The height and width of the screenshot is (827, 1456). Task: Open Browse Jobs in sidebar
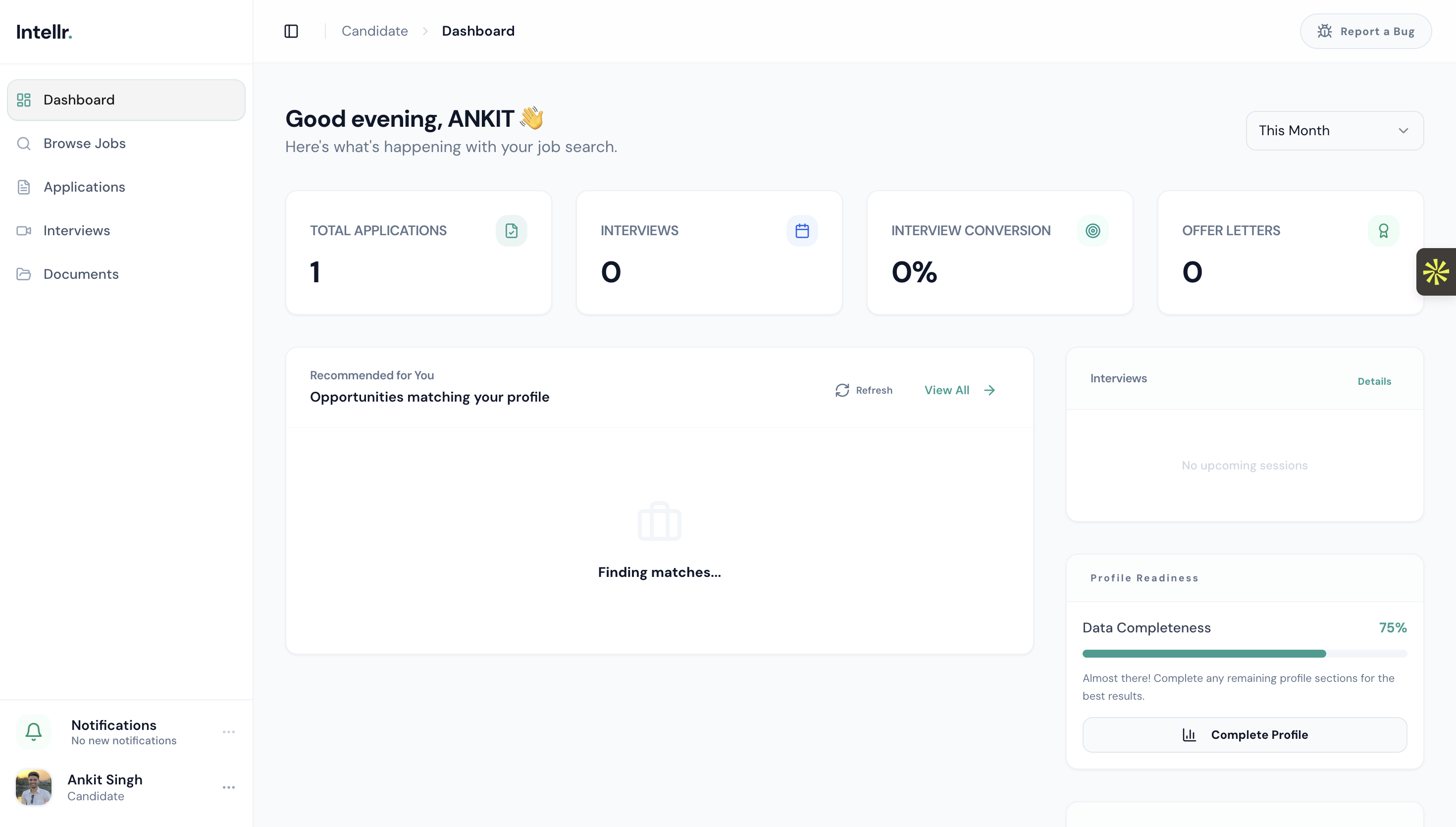tap(84, 144)
